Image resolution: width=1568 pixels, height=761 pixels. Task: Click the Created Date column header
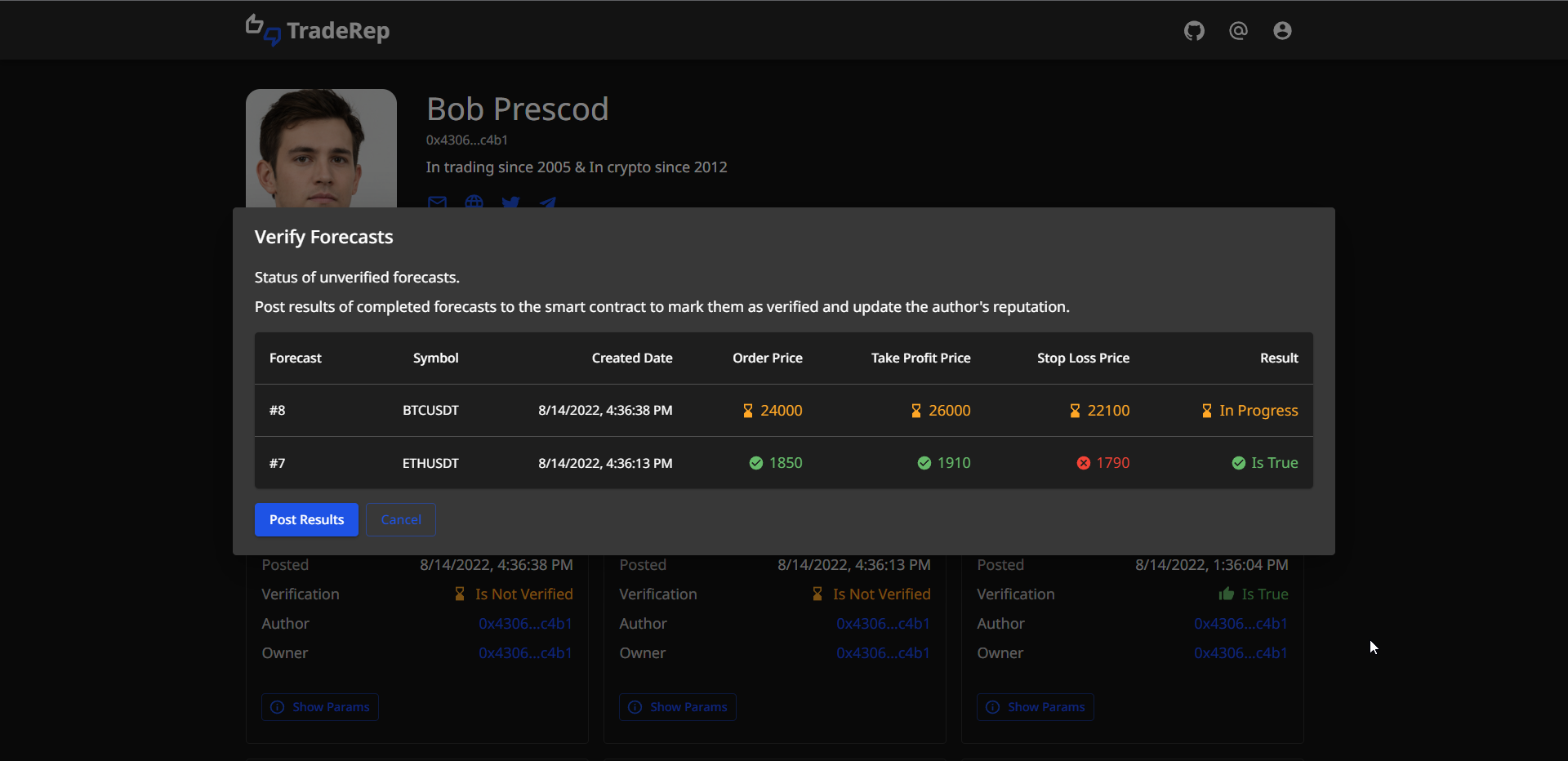coord(631,358)
